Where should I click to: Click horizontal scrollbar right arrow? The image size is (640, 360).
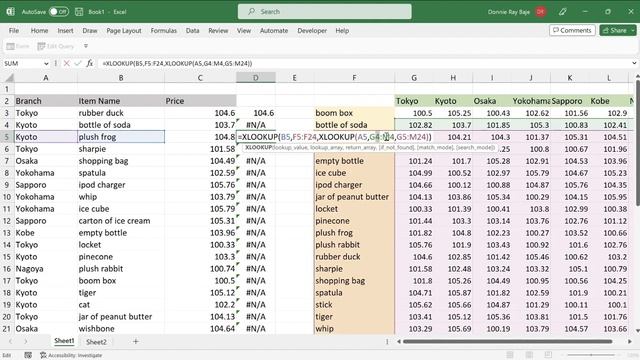tap(630, 341)
